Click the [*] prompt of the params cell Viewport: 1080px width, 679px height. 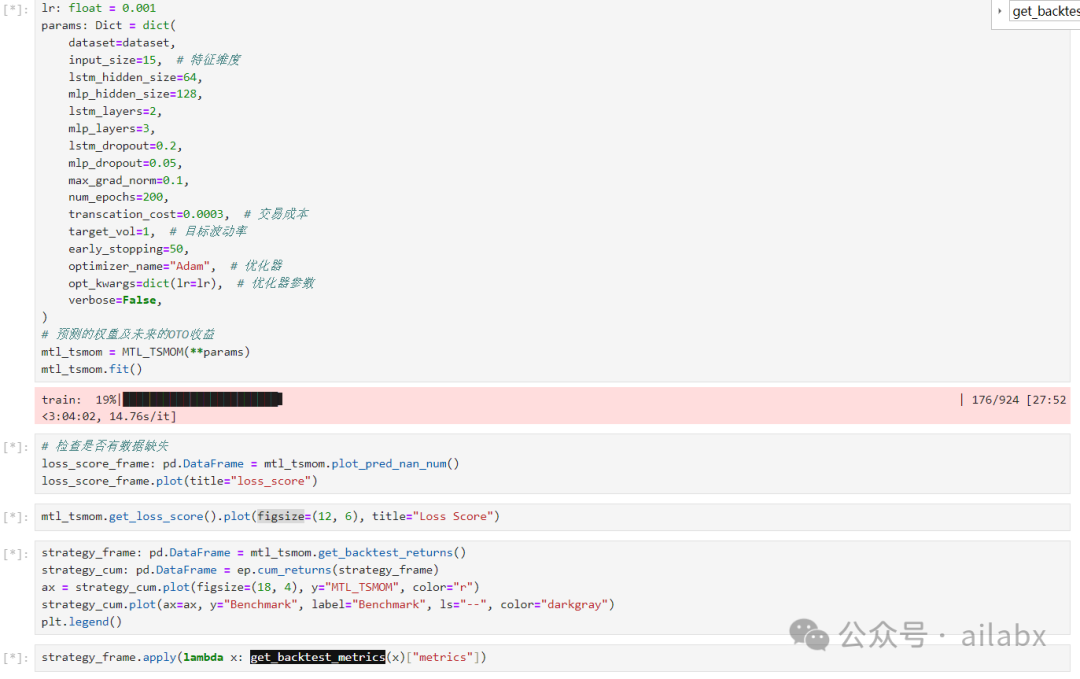tap(16, 10)
